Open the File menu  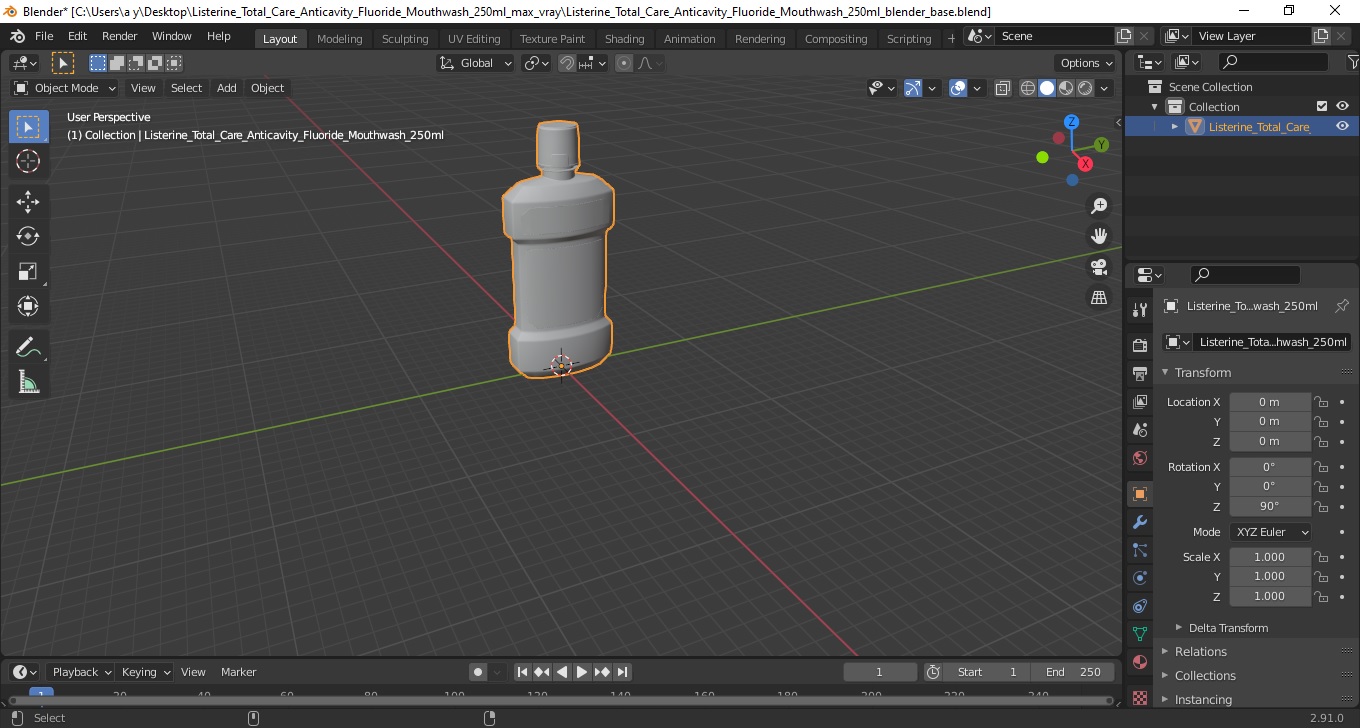[44, 36]
